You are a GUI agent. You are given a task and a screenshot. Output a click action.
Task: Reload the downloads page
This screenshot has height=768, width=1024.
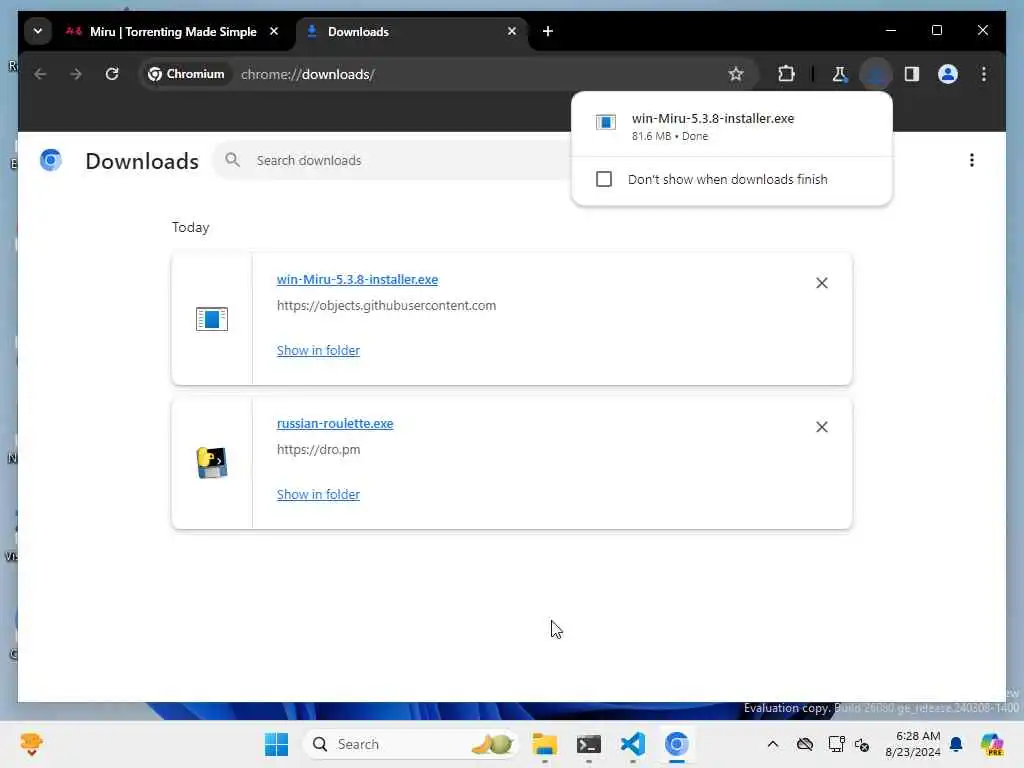pos(112,74)
